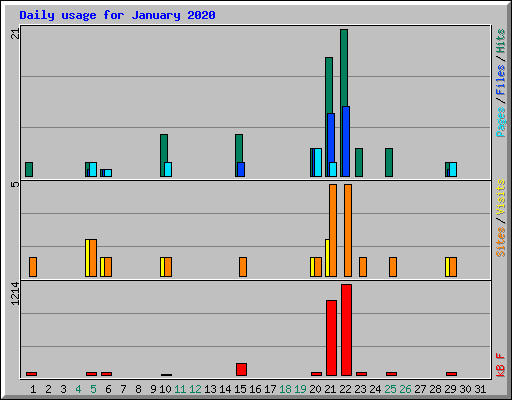Screen dimensions: 512x400
Task: Click the day 21 orange sites bar
Action: (333, 230)
